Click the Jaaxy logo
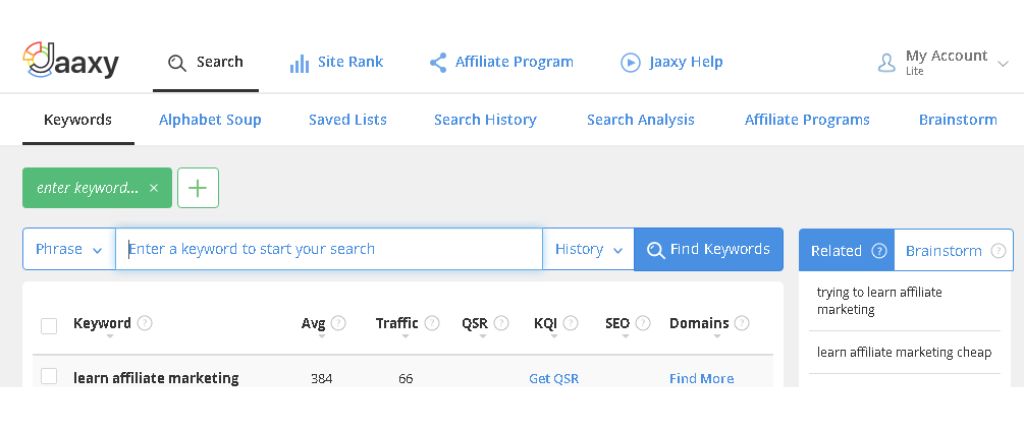Image resolution: width=1024 pixels, height=427 pixels. point(71,61)
